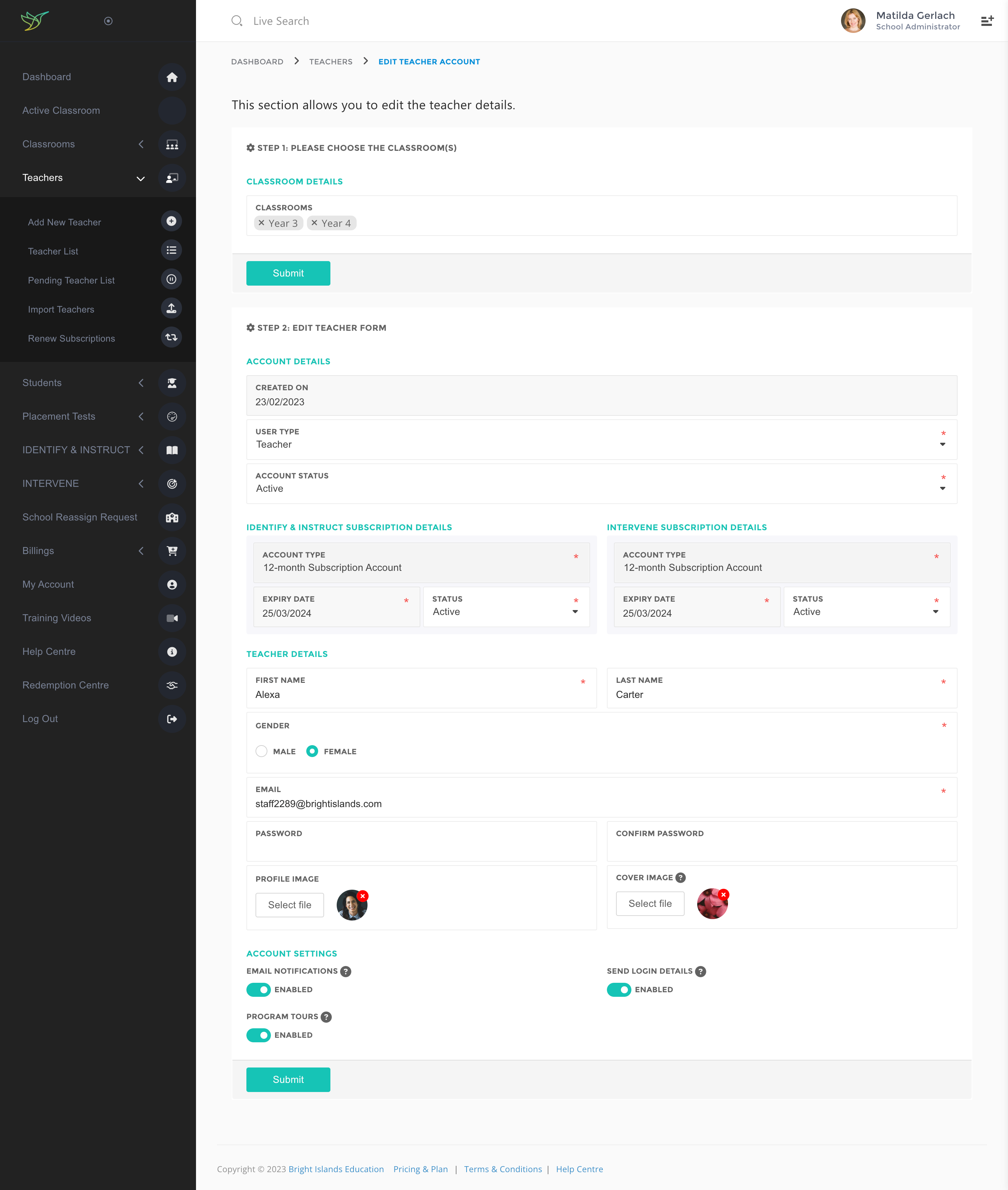This screenshot has width=1008, height=1190.
Task: Open the Import Teachers upload icon
Action: point(171,308)
